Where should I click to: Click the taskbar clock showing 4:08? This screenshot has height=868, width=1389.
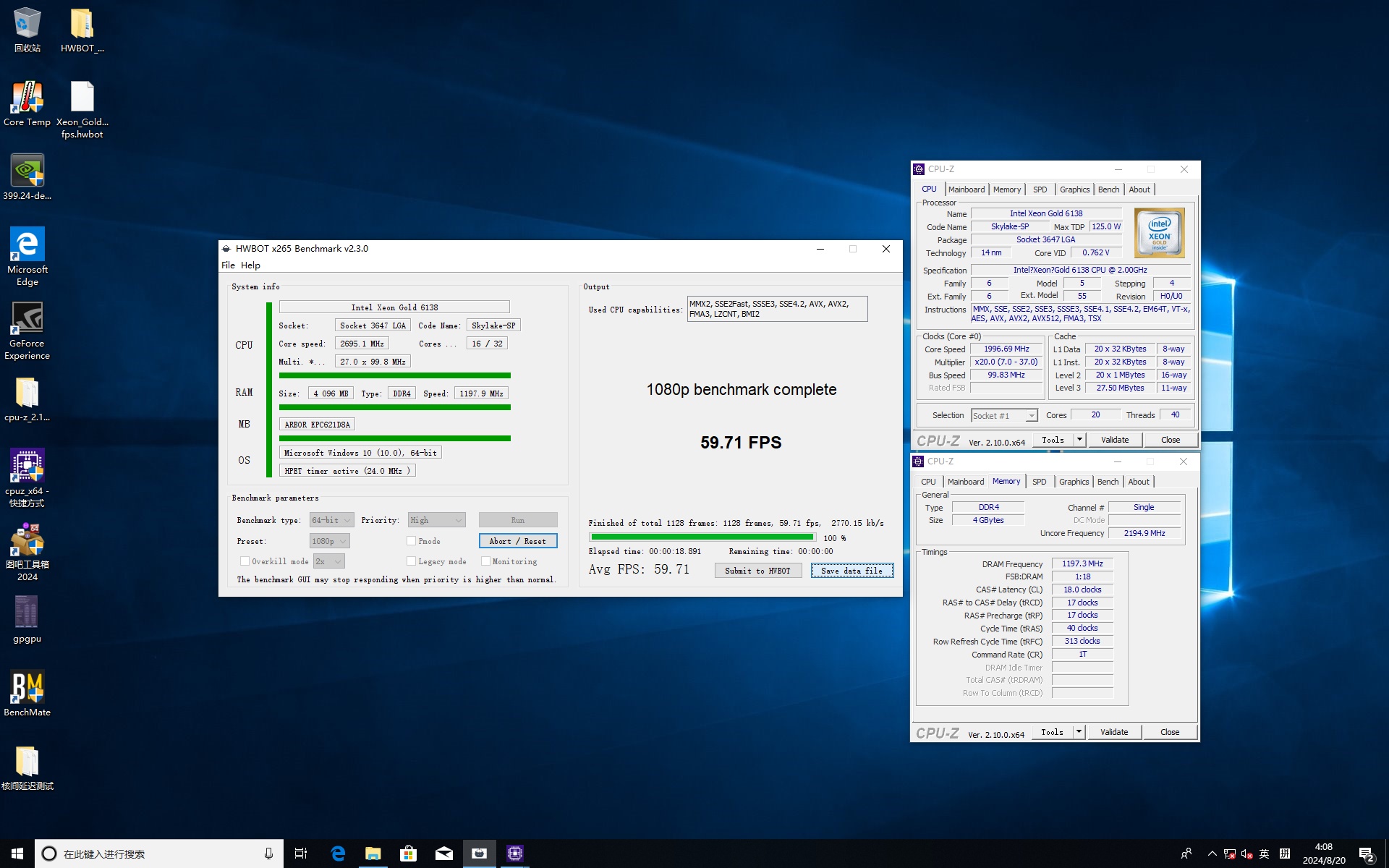(x=1324, y=854)
